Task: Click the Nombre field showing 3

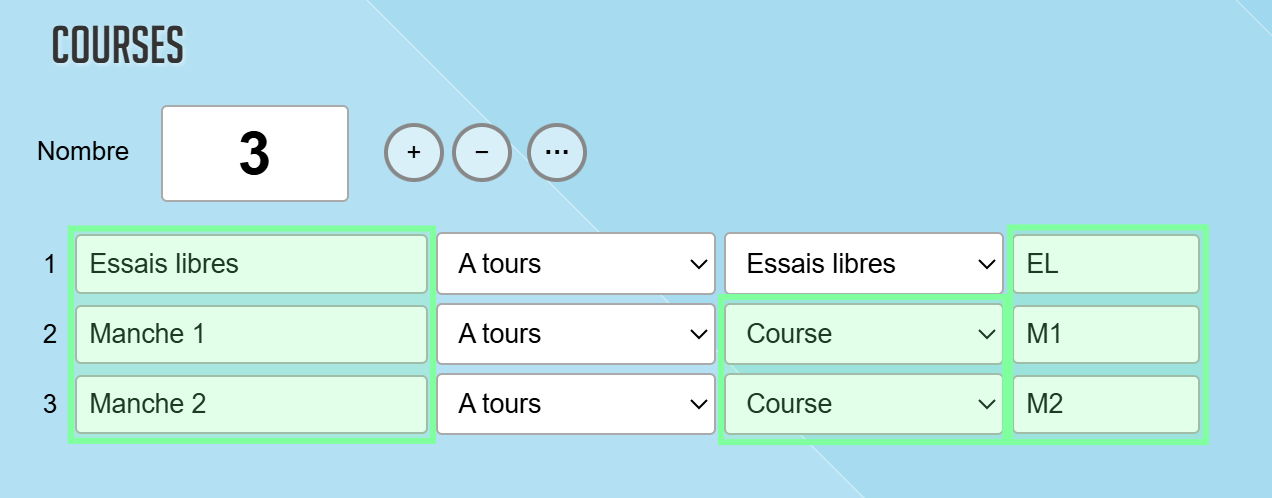Action: coord(255,154)
